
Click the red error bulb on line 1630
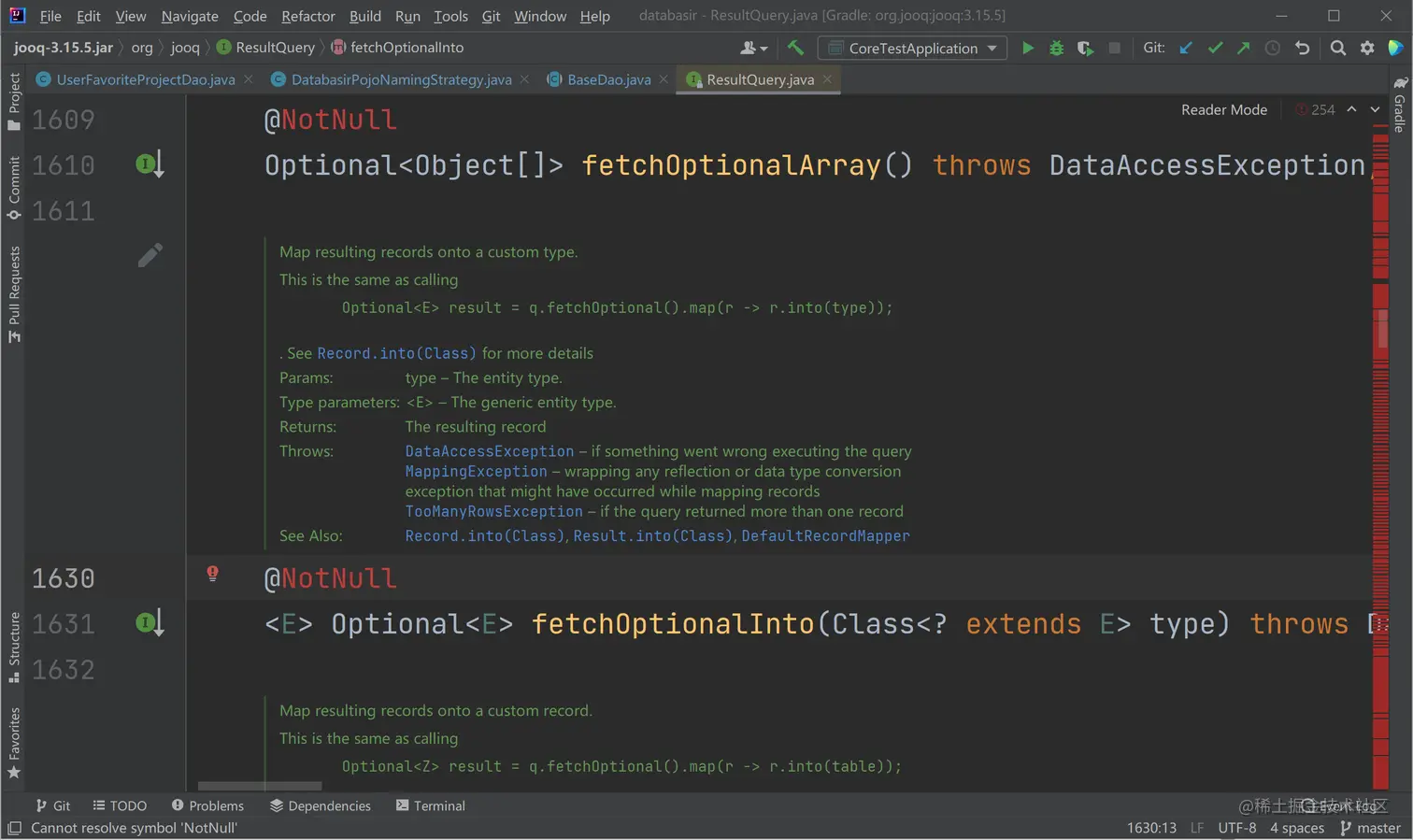tap(213, 574)
